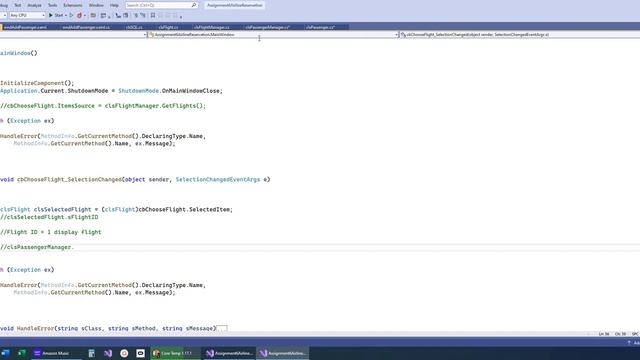This screenshot has width=640, height=360.
Task: Activate the highlighted second AssignmentAirline taskbar window
Action: click(283, 353)
